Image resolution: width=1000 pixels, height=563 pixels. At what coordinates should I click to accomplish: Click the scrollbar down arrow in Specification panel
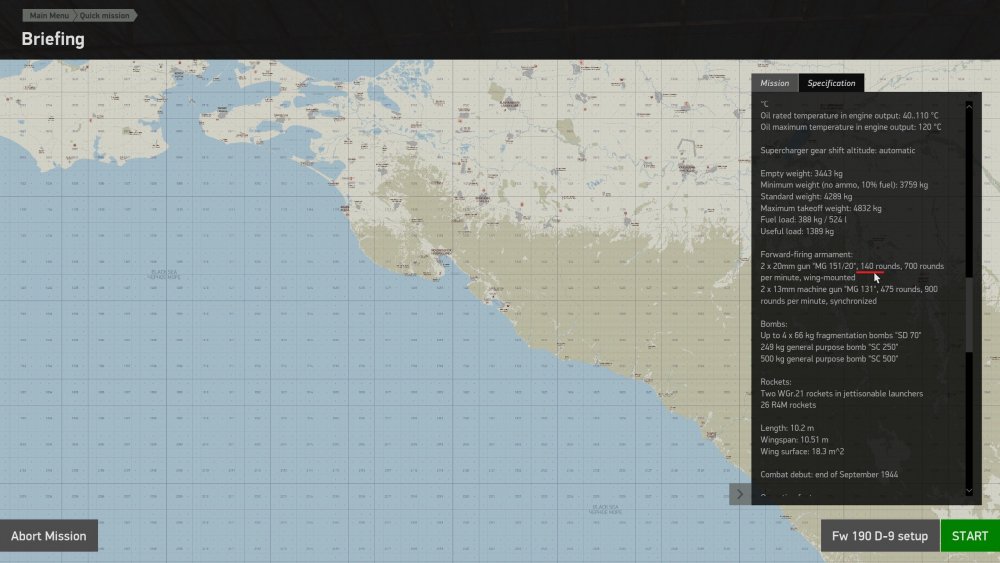(x=968, y=490)
